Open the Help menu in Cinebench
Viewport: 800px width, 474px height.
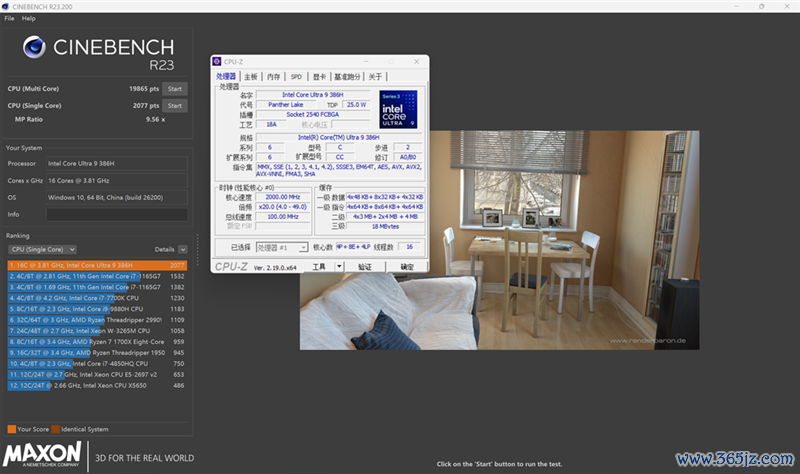coord(29,18)
